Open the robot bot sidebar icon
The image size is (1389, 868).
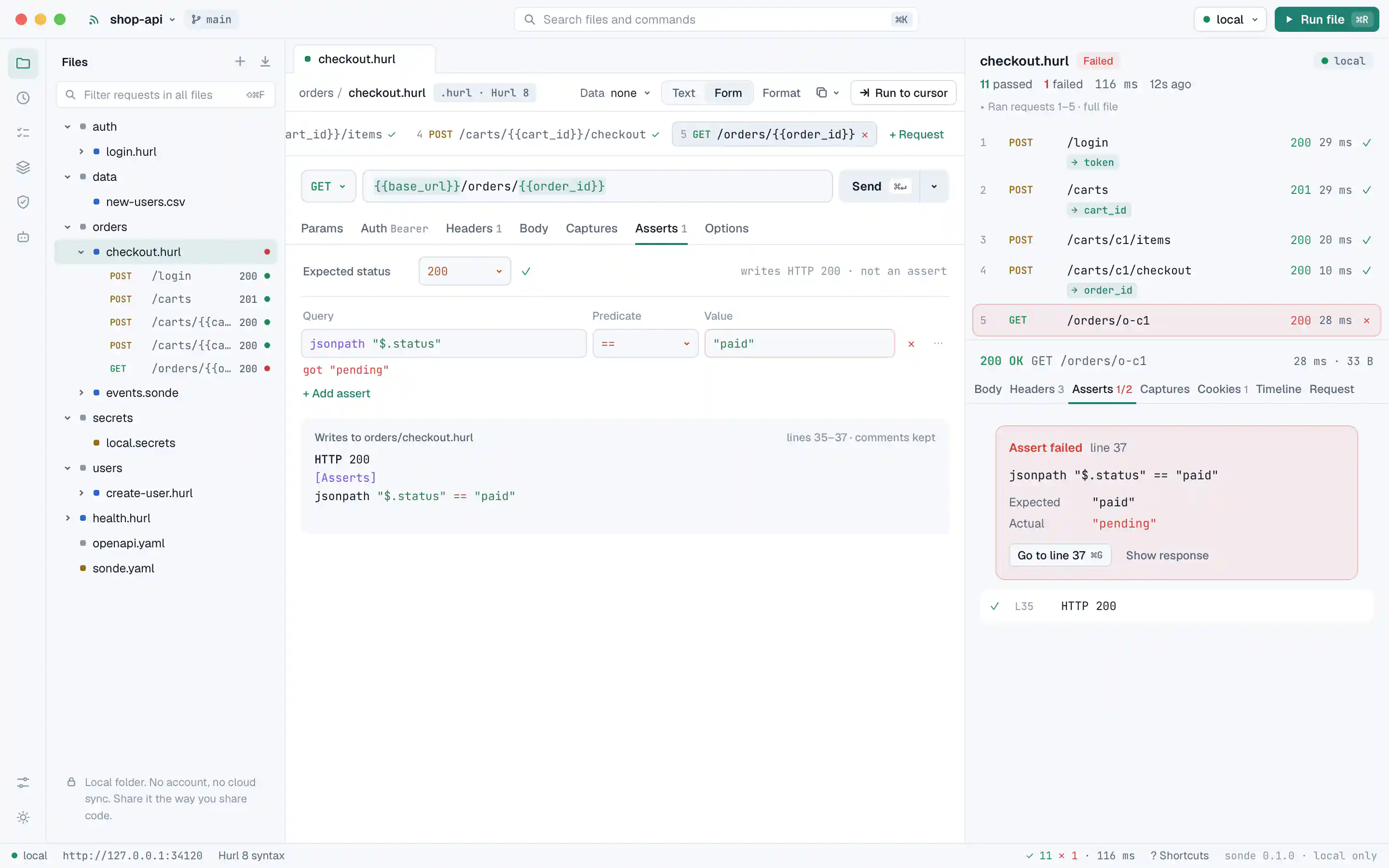pos(23,237)
